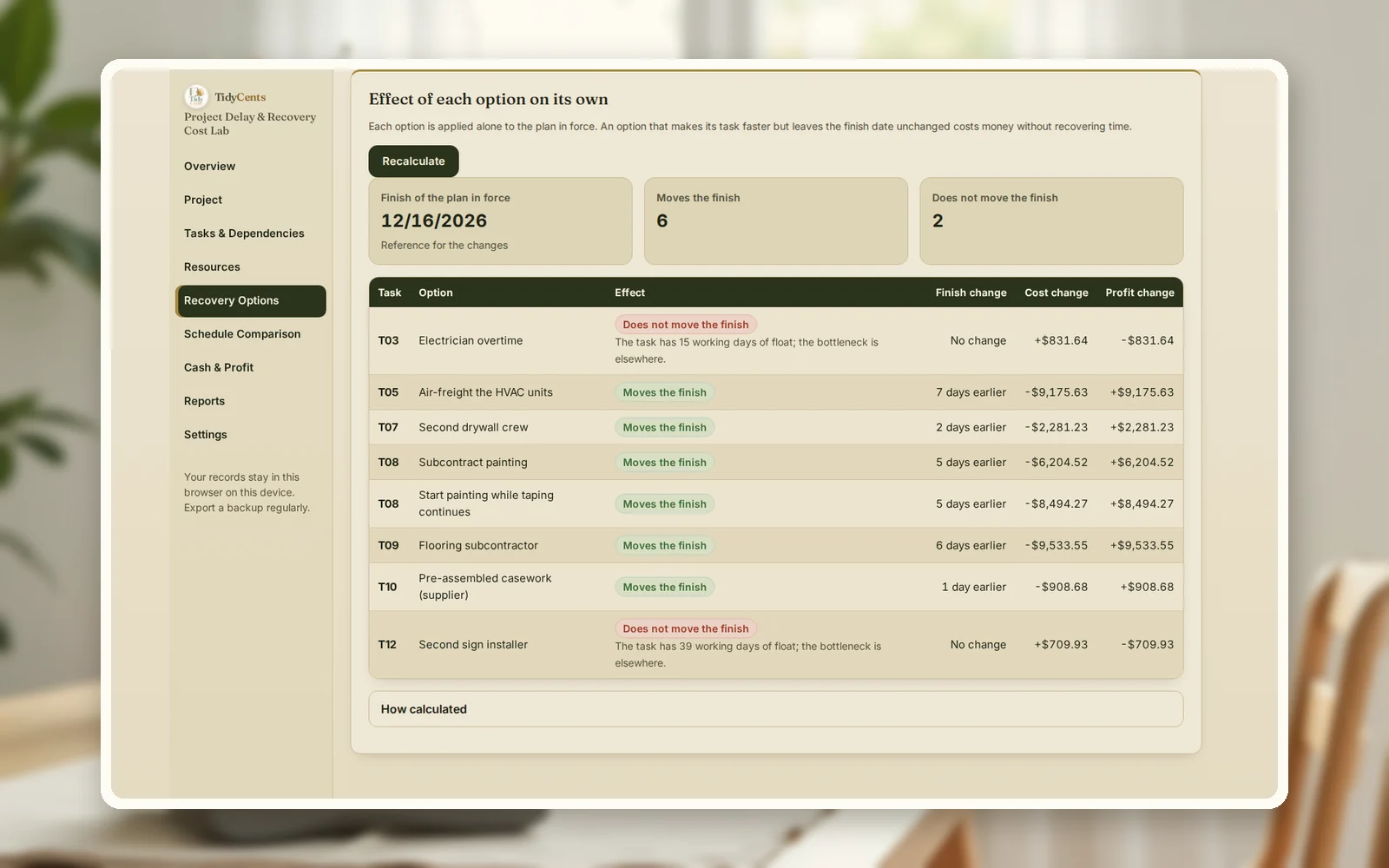Click the Profit change column header
1389x868 pixels.
[1139, 293]
